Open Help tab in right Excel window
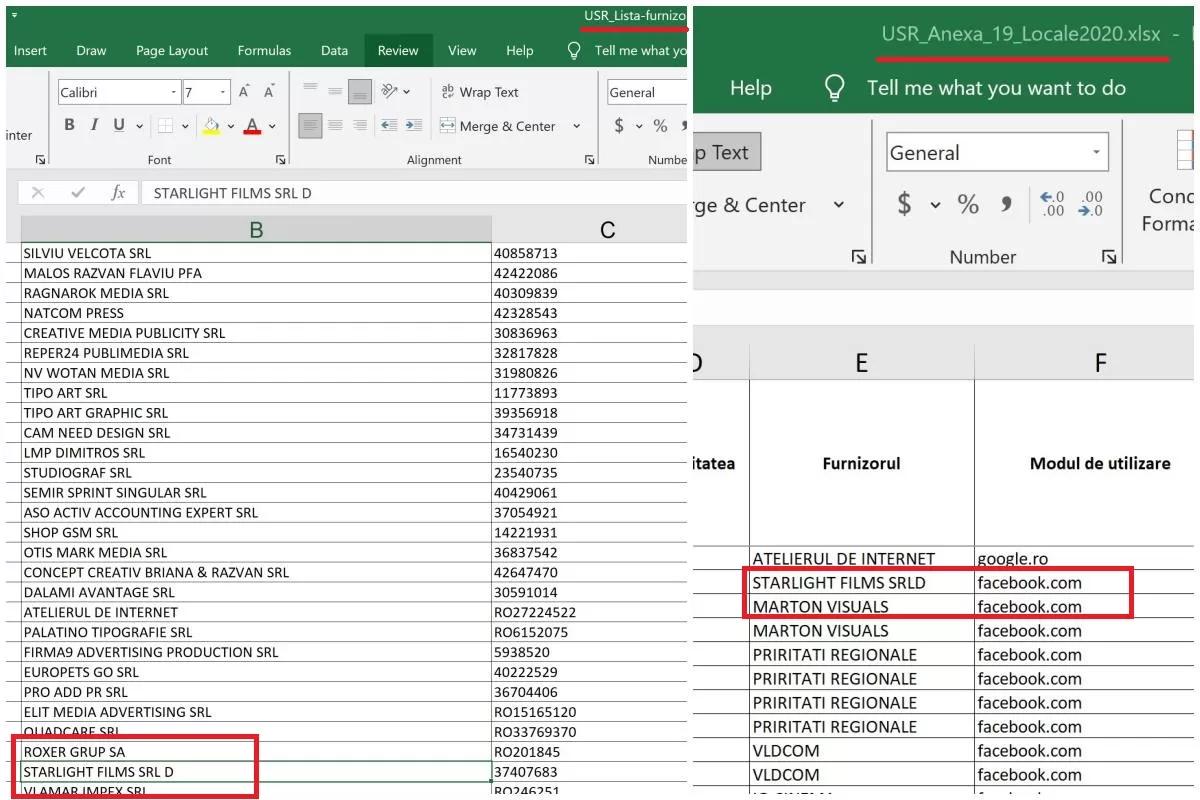The image size is (1200, 800). 750,88
